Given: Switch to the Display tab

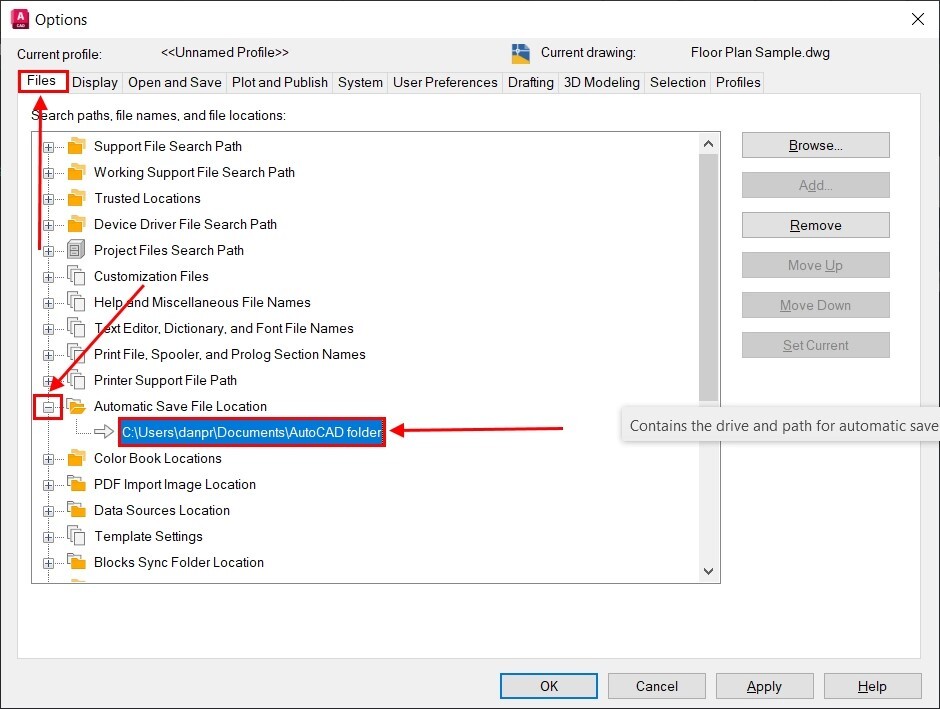Looking at the screenshot, I should click(95, 82).
